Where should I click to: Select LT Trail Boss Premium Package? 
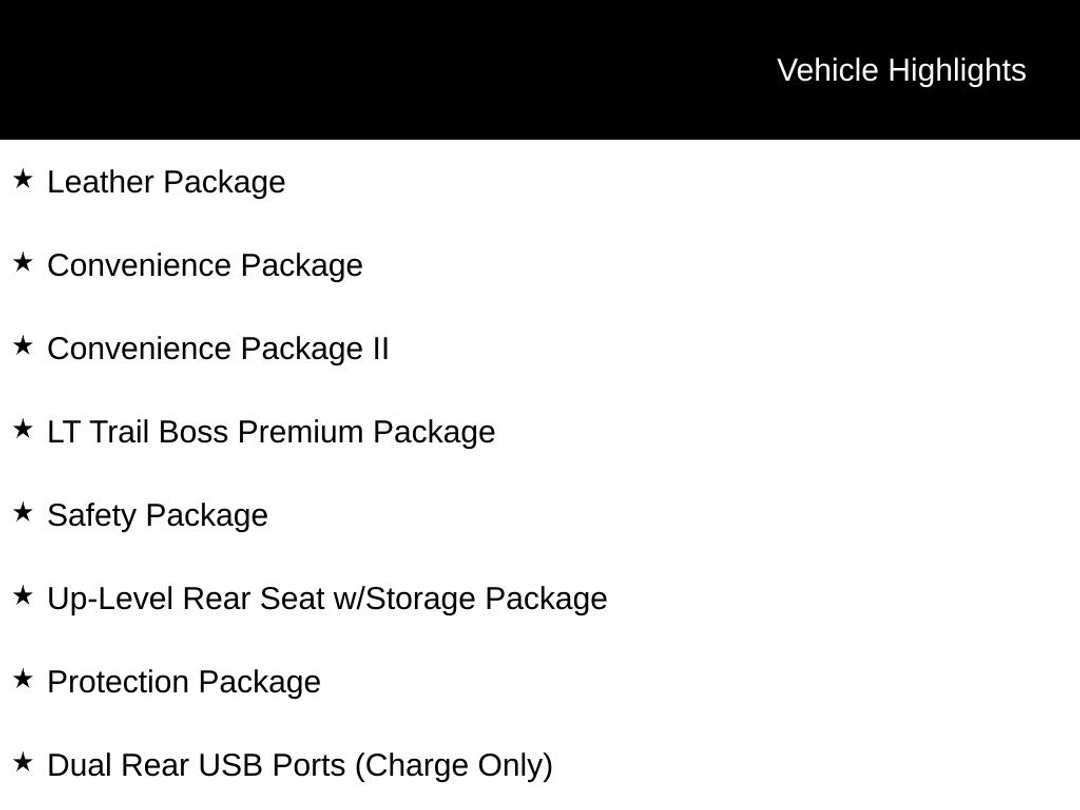pos(271,432)
